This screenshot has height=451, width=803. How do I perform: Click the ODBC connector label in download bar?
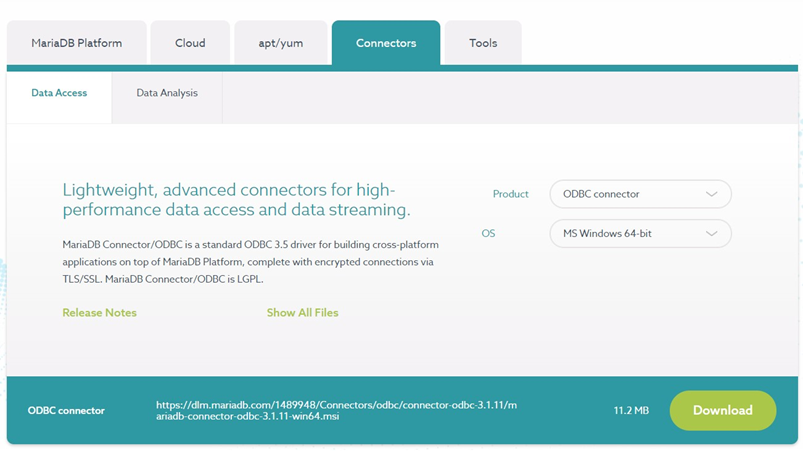pos(66,410)
